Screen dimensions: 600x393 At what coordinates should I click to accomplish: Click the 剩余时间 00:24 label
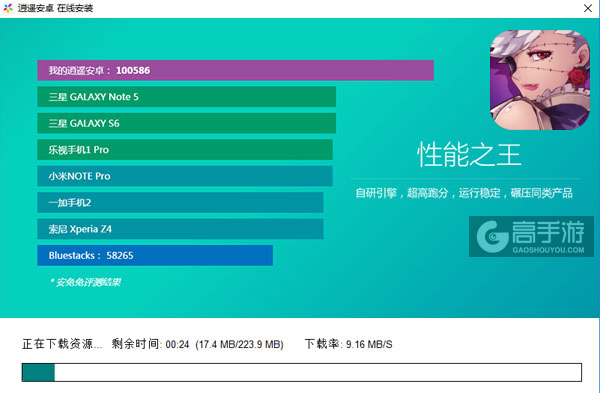(x=150, y=344)
